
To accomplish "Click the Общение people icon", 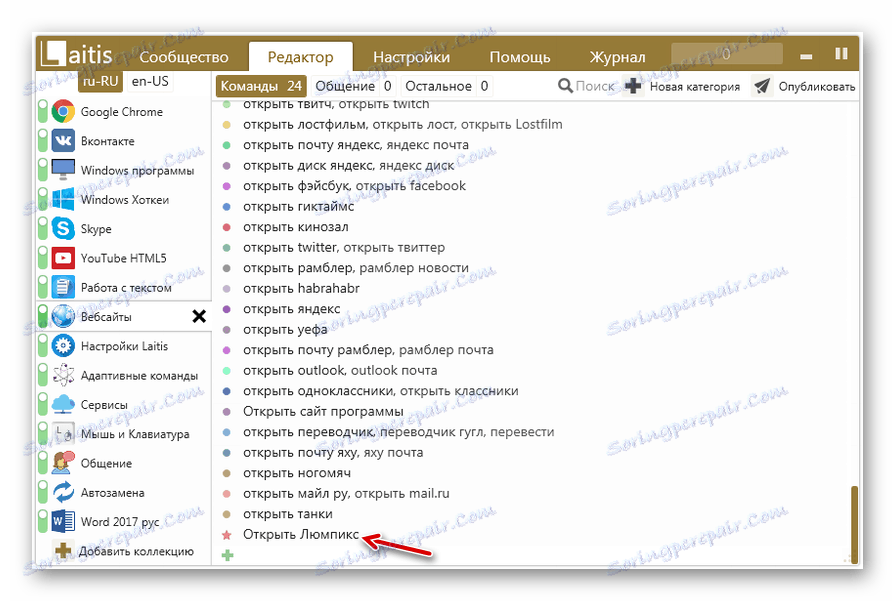I will [63, 463].
